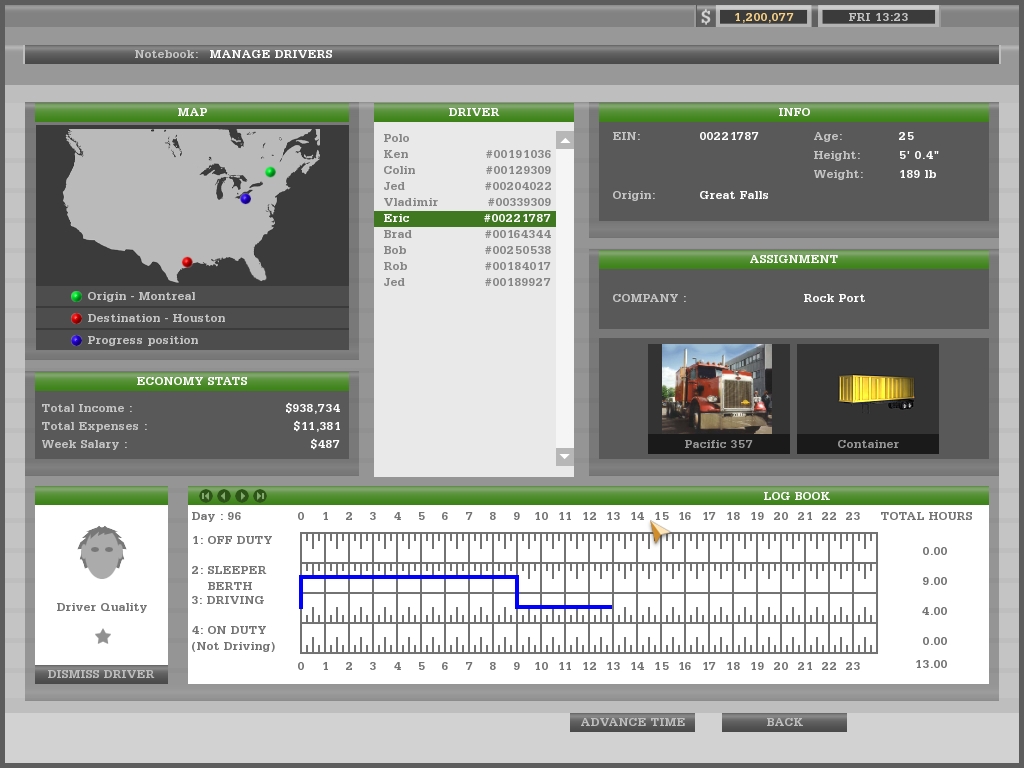Screen dimensions: 1024x768
Task: Click the clock display FRI 13:23
Action: [878, 17]
